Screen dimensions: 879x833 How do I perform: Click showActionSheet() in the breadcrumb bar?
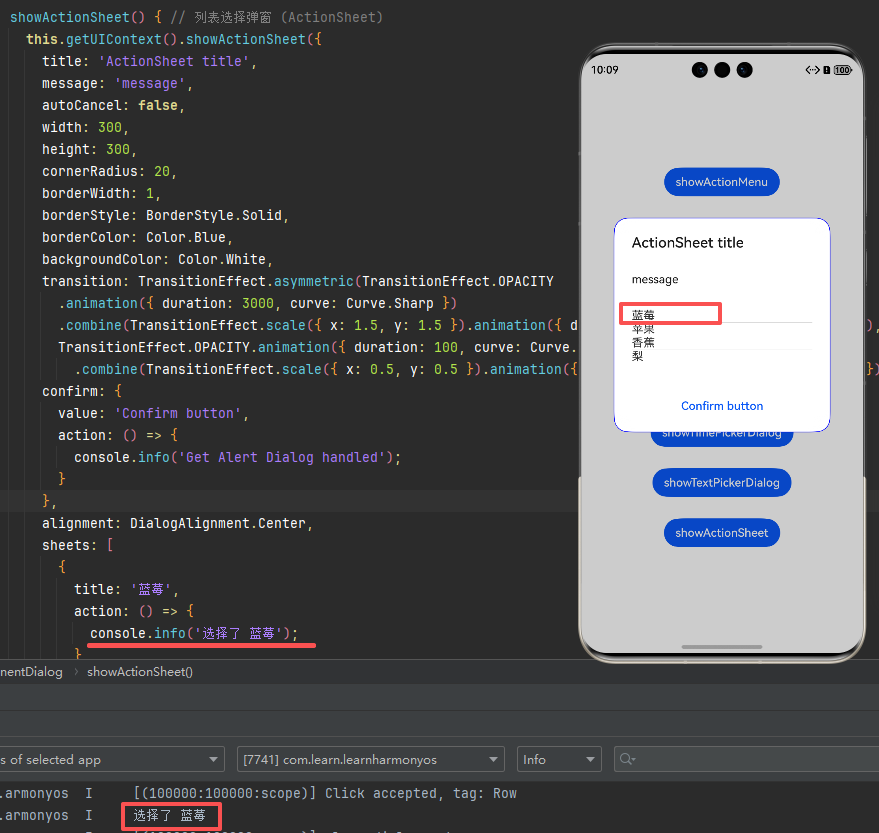pyautogui.click(x=140, y=672)
